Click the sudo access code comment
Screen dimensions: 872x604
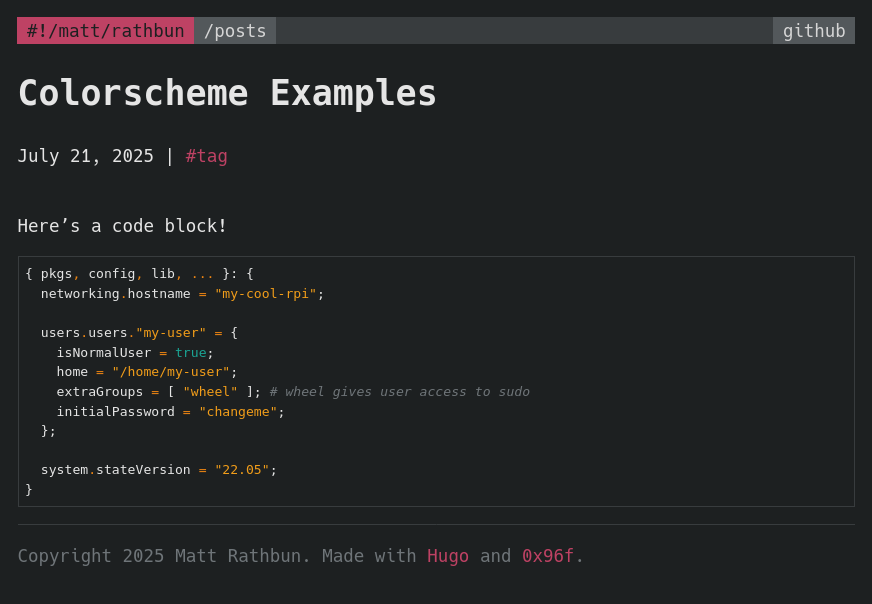[x=399, y=392]
